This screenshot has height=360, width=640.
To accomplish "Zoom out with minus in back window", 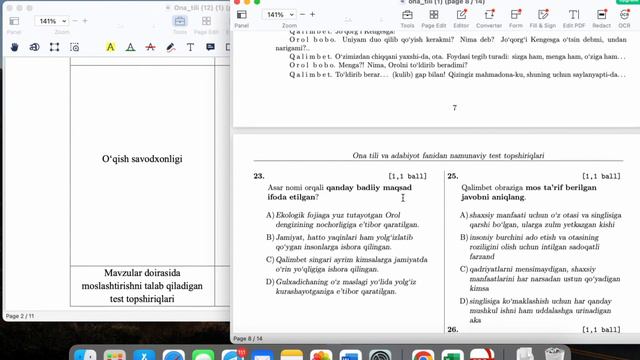I will tap(75, 20).
